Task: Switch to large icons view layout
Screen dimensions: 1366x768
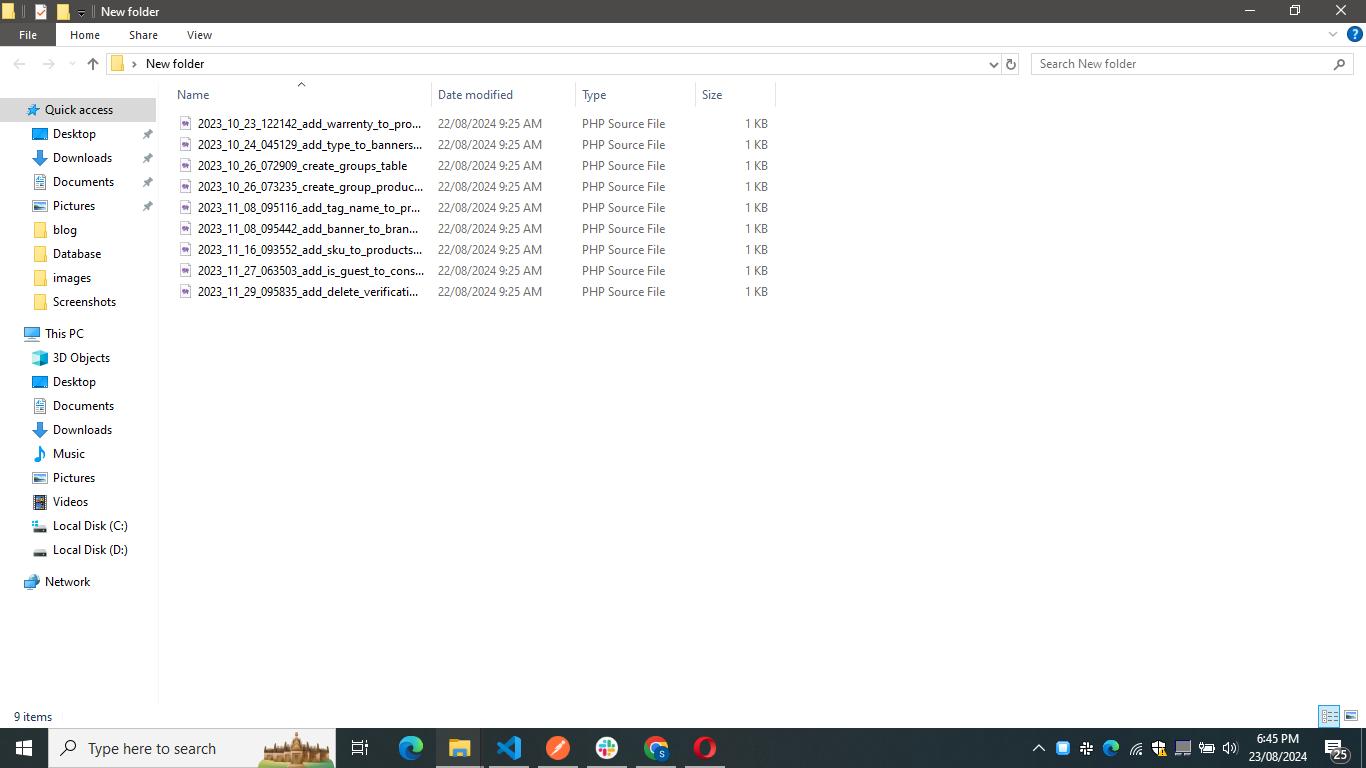Action: click(x=1350, y=716)
